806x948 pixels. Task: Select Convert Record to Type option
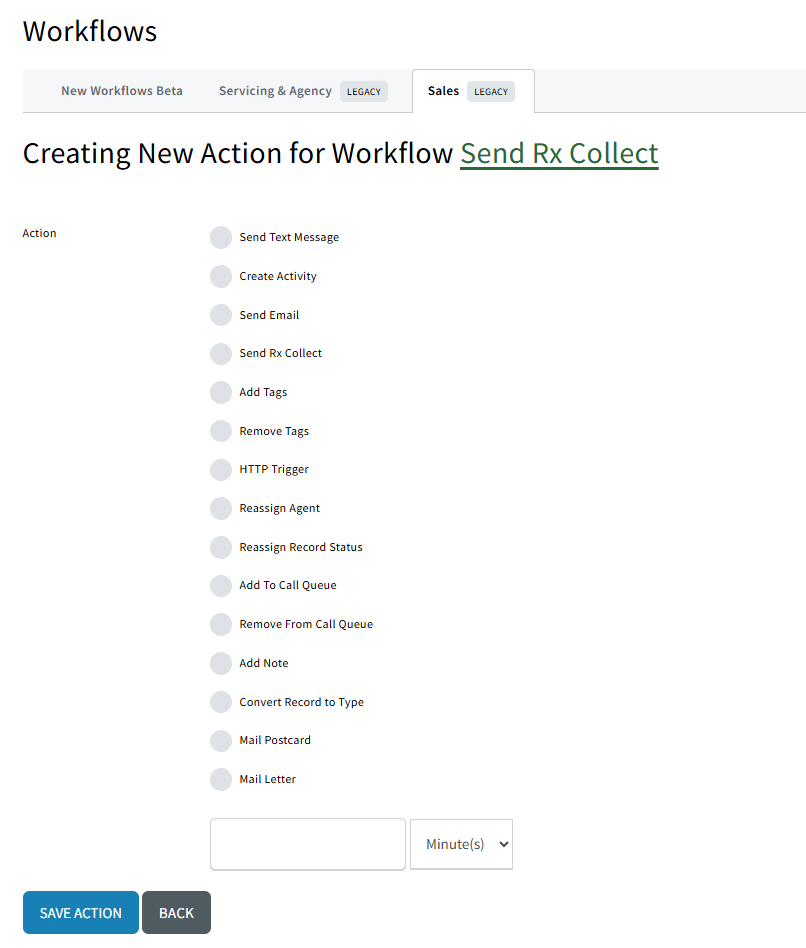point(221,702)
